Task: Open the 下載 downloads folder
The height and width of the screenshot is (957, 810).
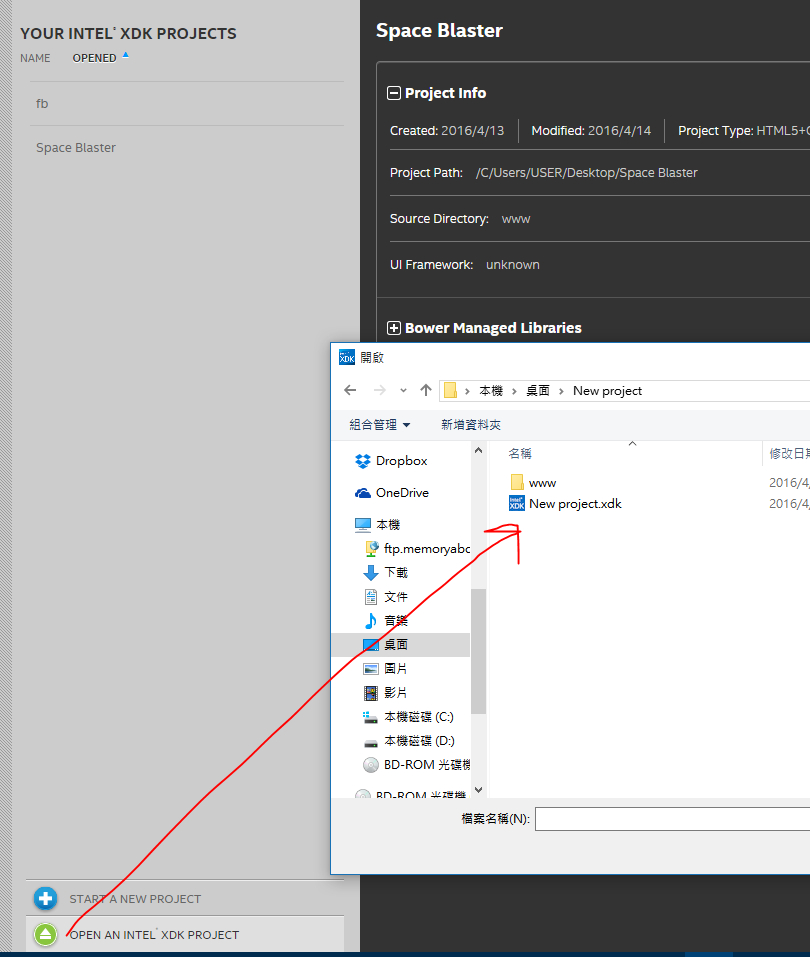Action: (x=385, y=572)
